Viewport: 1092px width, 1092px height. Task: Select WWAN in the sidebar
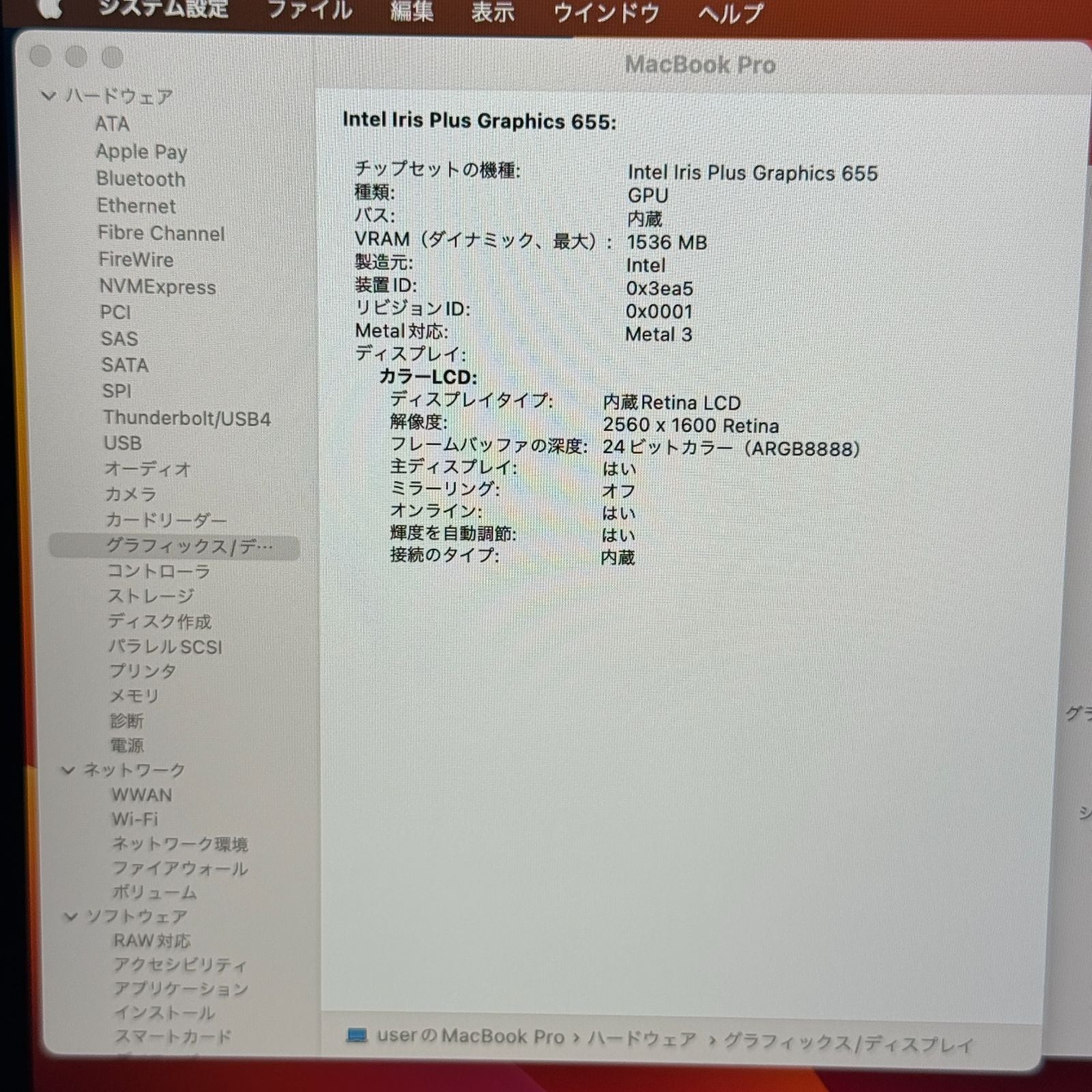[x=142, y=794]
